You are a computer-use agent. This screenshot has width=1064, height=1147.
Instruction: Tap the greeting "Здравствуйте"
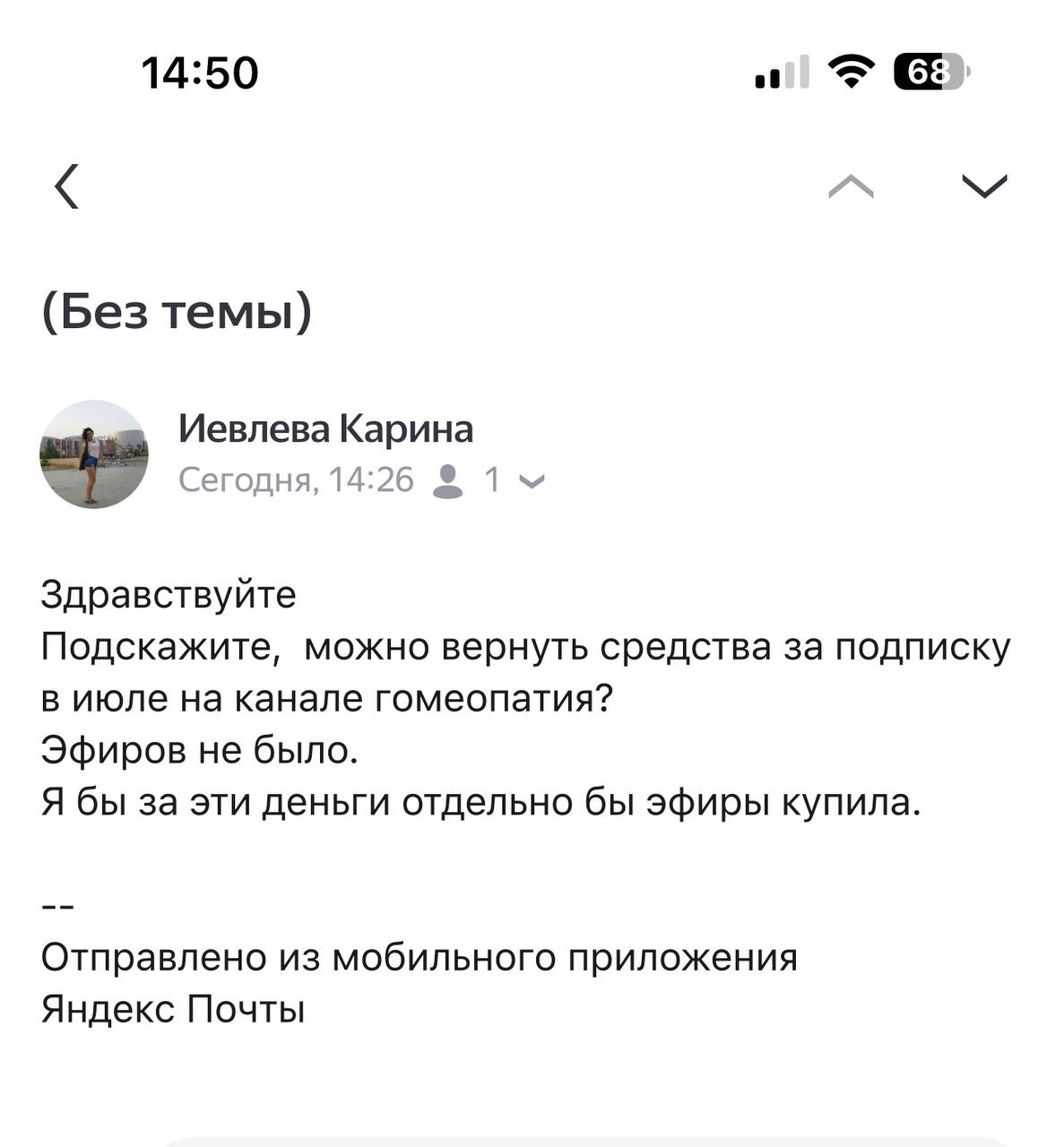169,594
